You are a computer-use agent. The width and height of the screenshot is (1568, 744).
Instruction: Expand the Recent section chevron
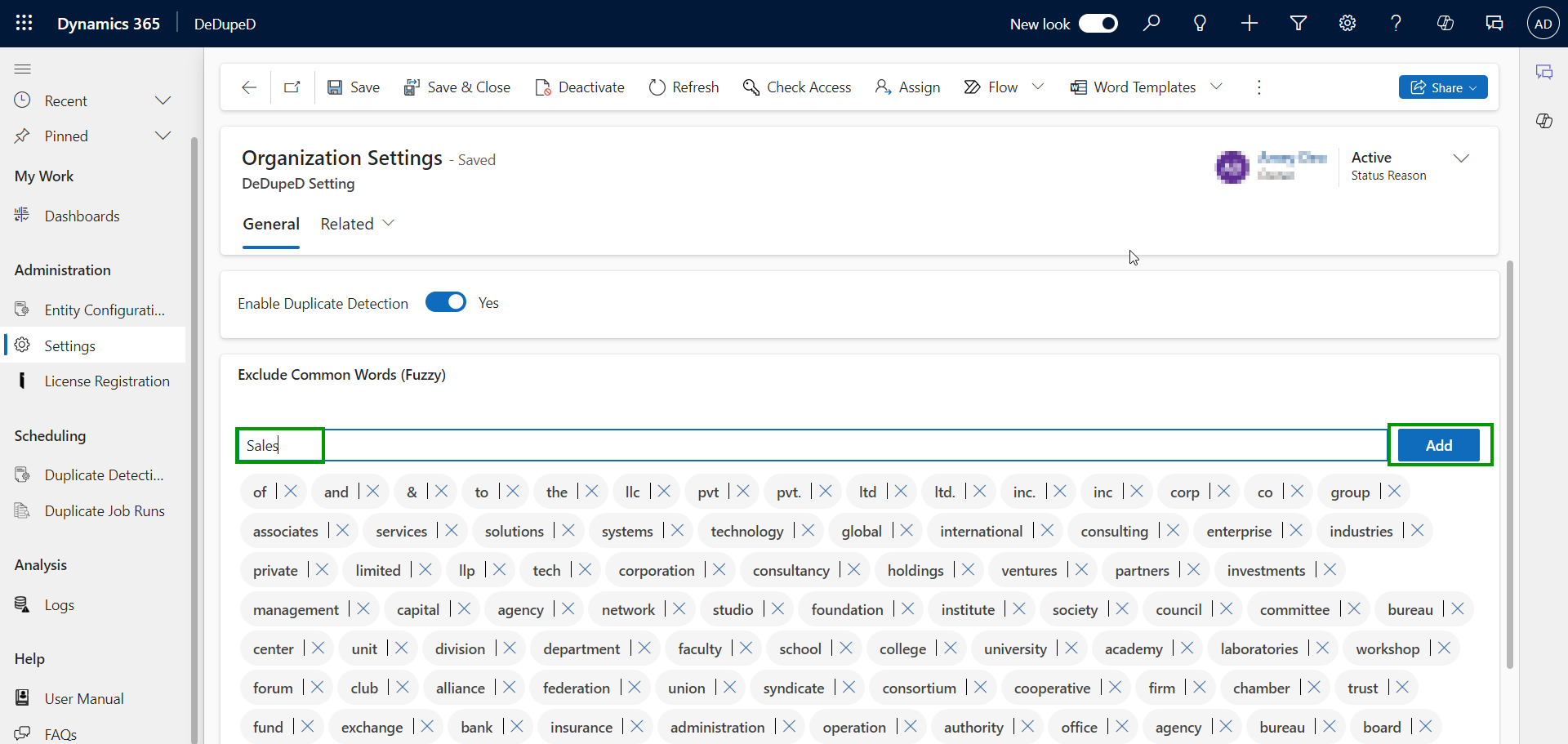coord(163,100)
